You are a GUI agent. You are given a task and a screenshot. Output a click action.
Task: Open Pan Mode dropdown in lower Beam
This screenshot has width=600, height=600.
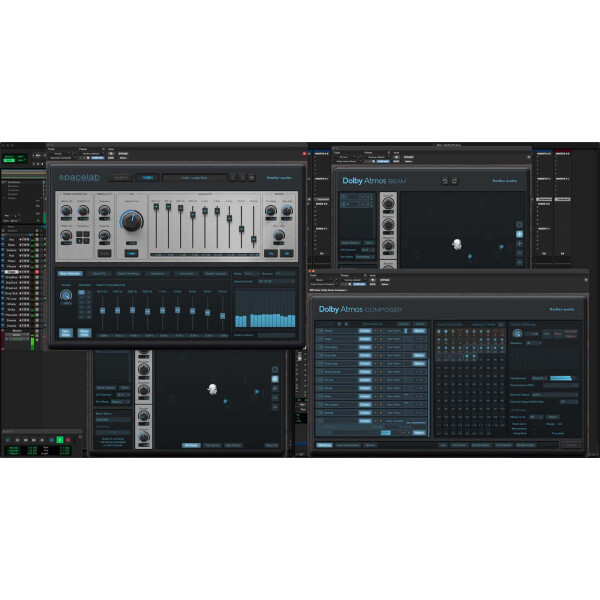click(121, 402)
